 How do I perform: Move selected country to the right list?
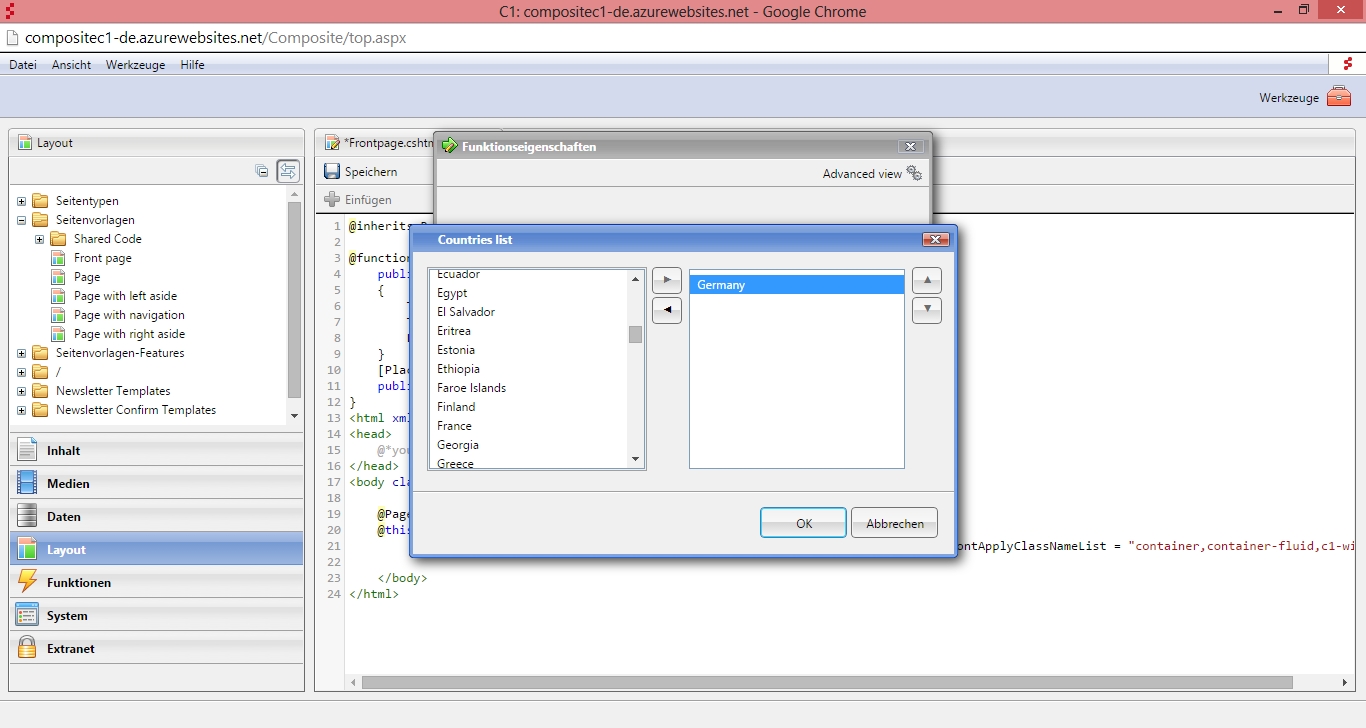coord(666,281)
